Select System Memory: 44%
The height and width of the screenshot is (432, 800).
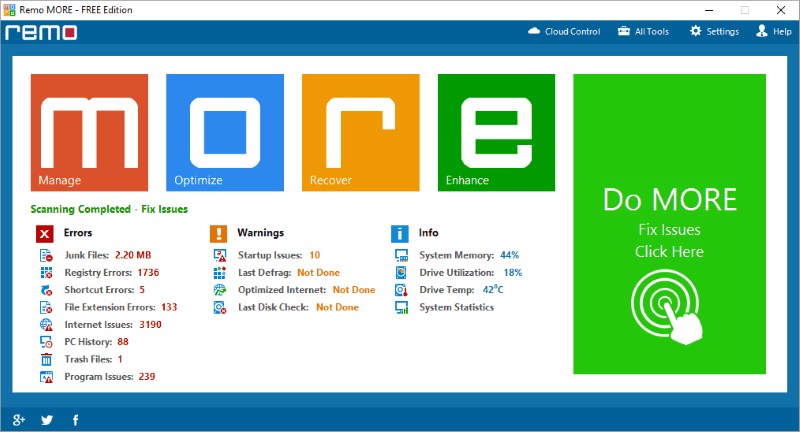point(469,255)
